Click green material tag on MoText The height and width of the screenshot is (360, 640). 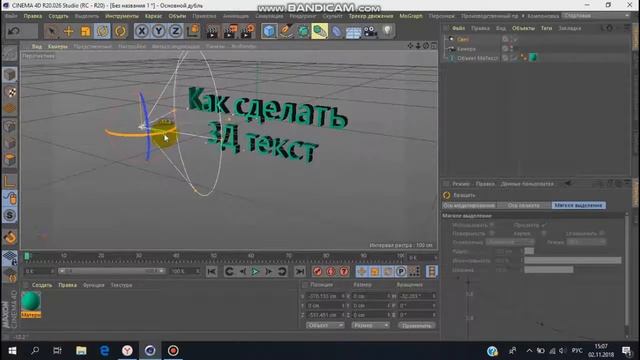point(533,58)
